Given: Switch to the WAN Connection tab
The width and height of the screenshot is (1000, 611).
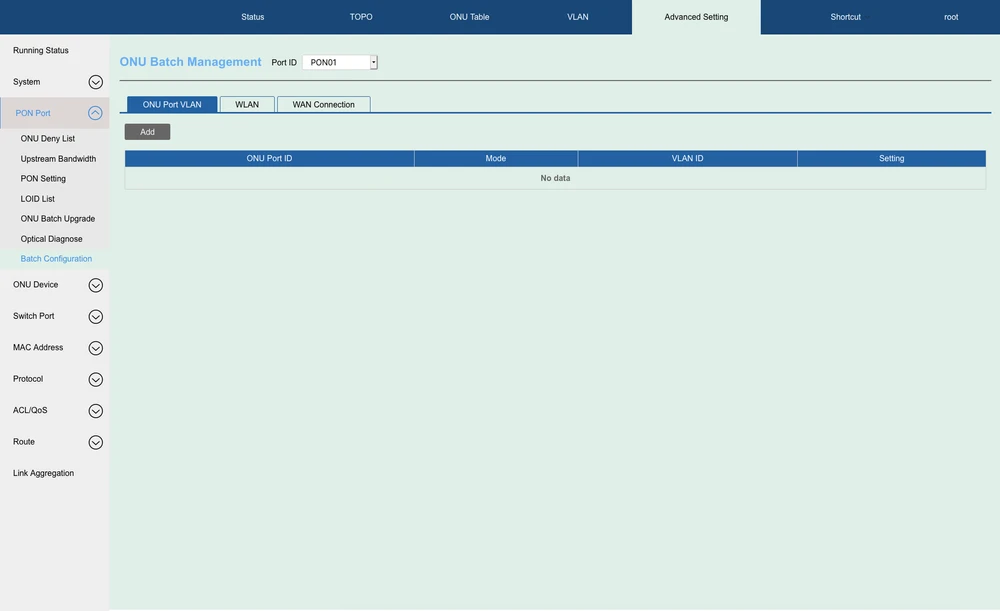Looking at the screenshot, I should [323, 104].
